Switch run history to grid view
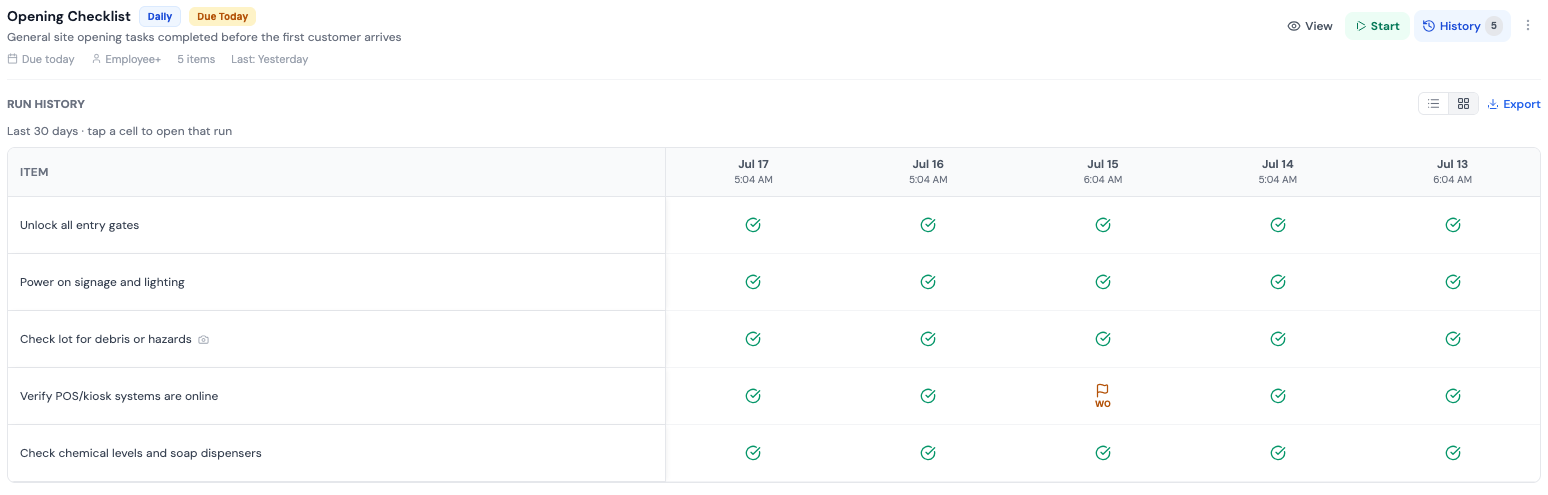This screenshot has width=1548, height=495. pyautogui.click(x=1463, y=104)
